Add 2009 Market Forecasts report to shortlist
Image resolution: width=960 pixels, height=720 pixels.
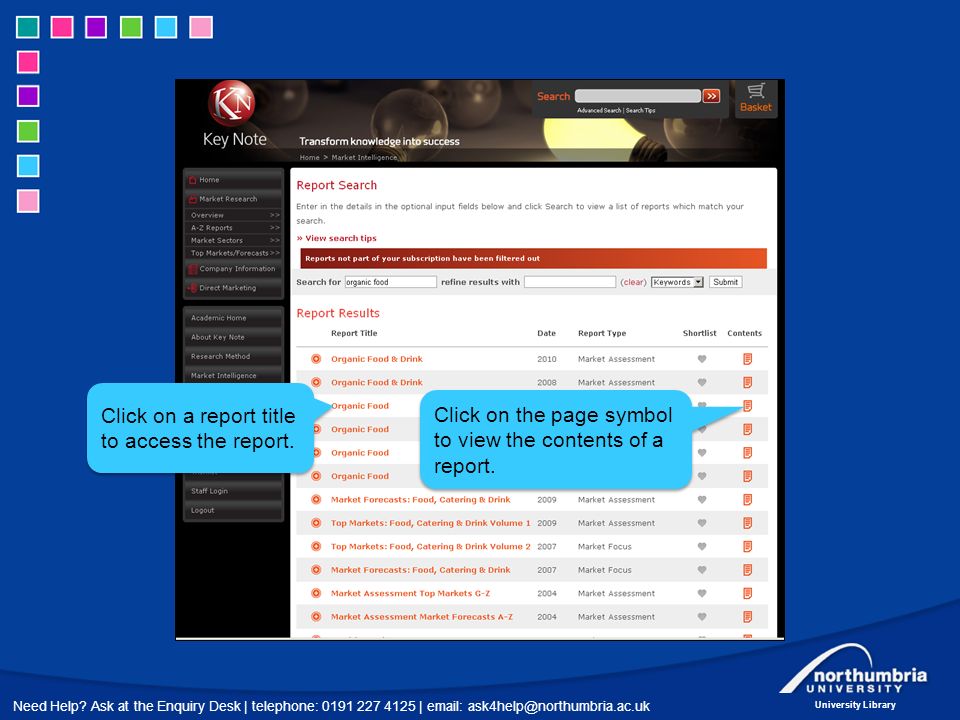tap(702, 500)
